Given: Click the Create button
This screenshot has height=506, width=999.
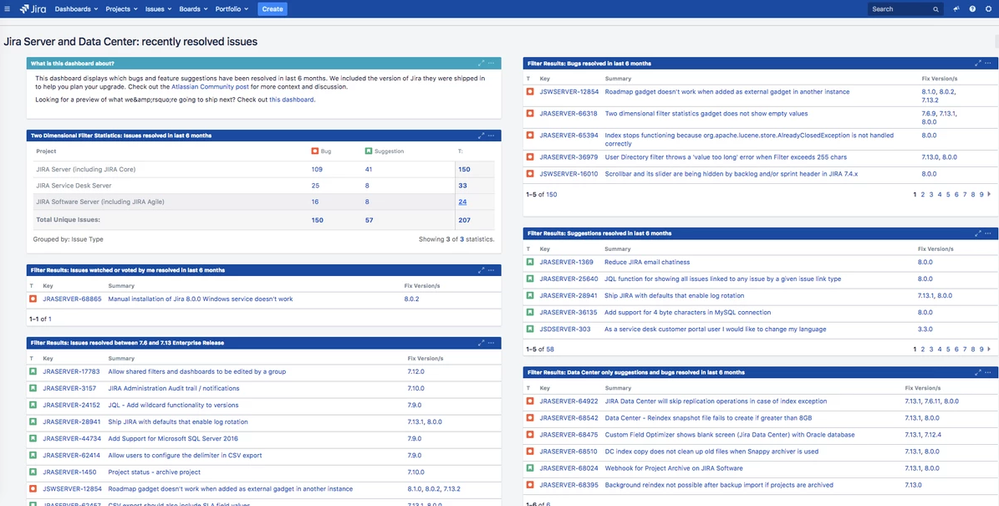Looking at the screenshot, I should [x=273, y=9].
